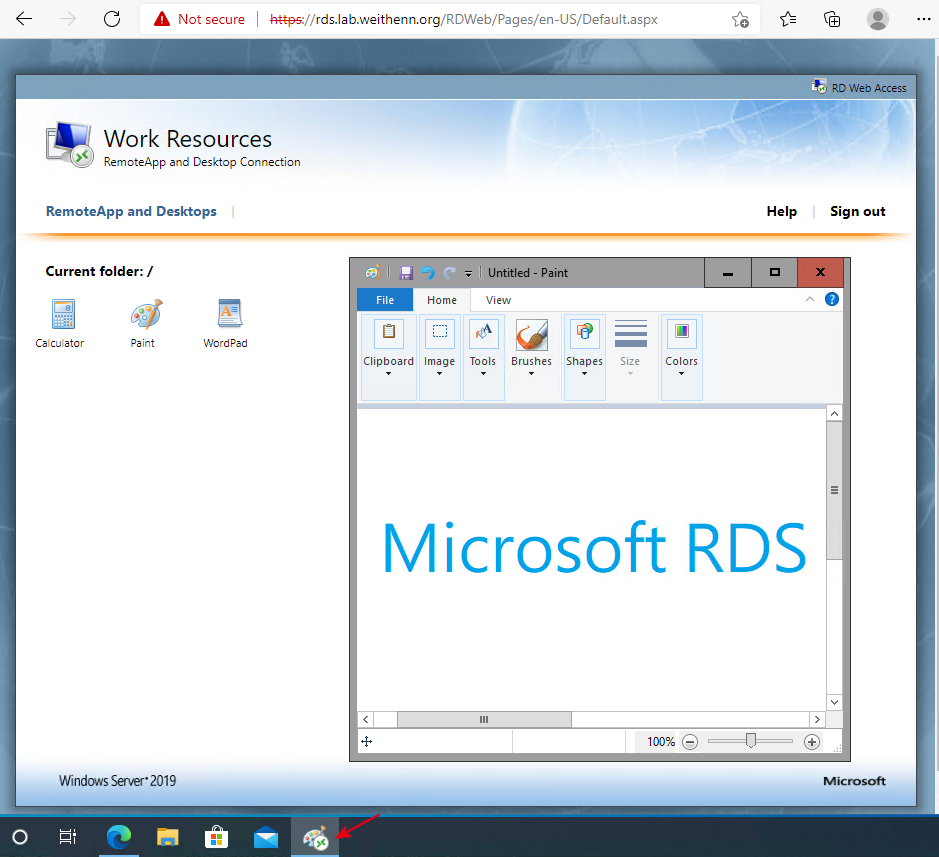
Task: Open the File menu in Paint
Action: pos(385,300)
